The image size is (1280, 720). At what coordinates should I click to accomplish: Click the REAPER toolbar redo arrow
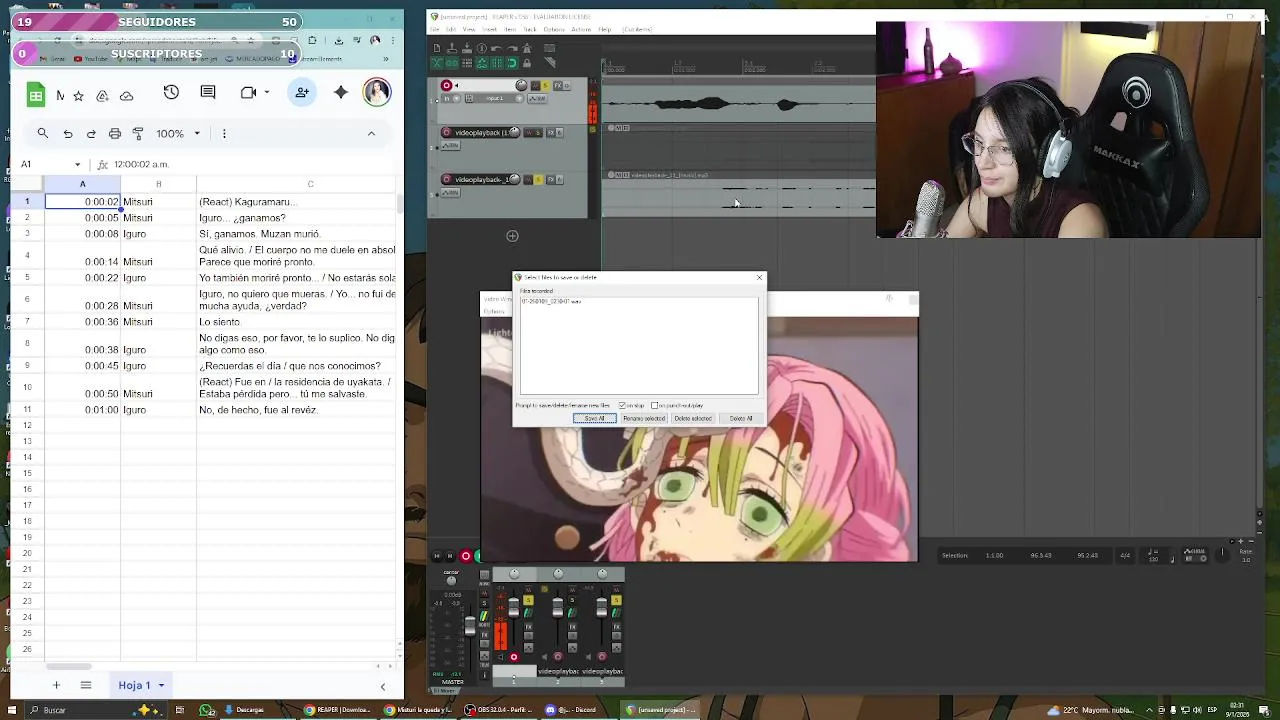point(512,48)
